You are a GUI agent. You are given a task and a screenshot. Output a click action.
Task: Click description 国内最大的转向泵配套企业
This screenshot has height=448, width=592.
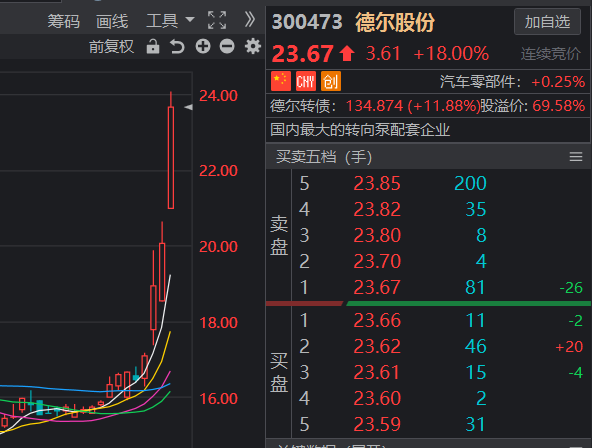pyautogui.click(x=360, y=130)
